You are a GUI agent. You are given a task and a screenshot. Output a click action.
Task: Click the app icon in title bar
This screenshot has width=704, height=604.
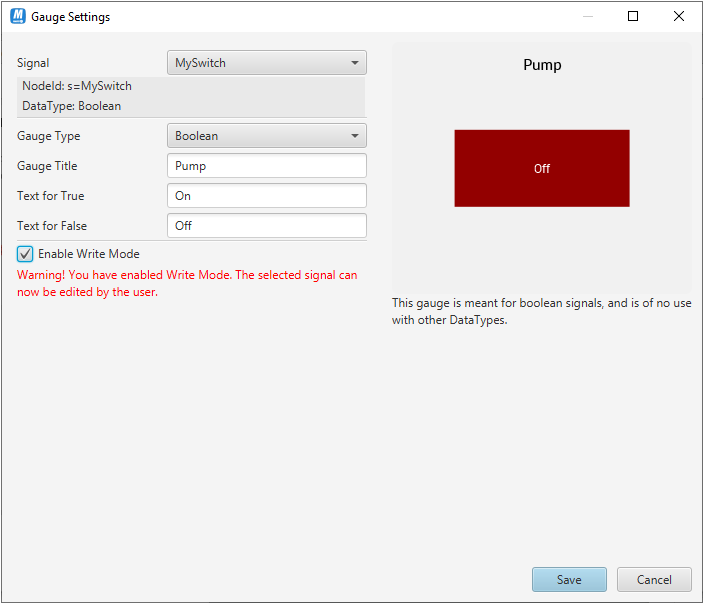[x=18, y=16]
